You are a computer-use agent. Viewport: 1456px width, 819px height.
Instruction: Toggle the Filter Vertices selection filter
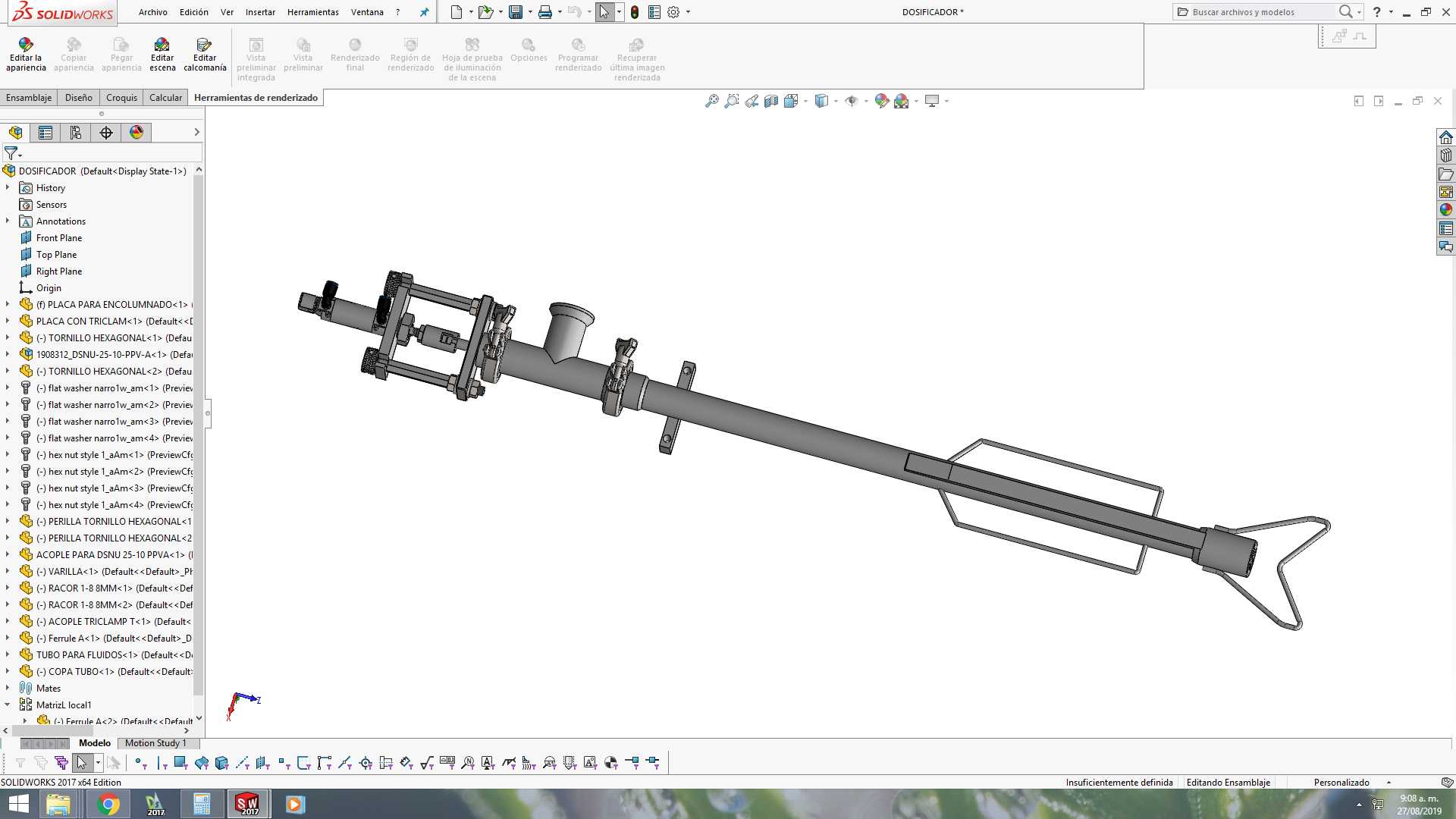pos(140,763)
